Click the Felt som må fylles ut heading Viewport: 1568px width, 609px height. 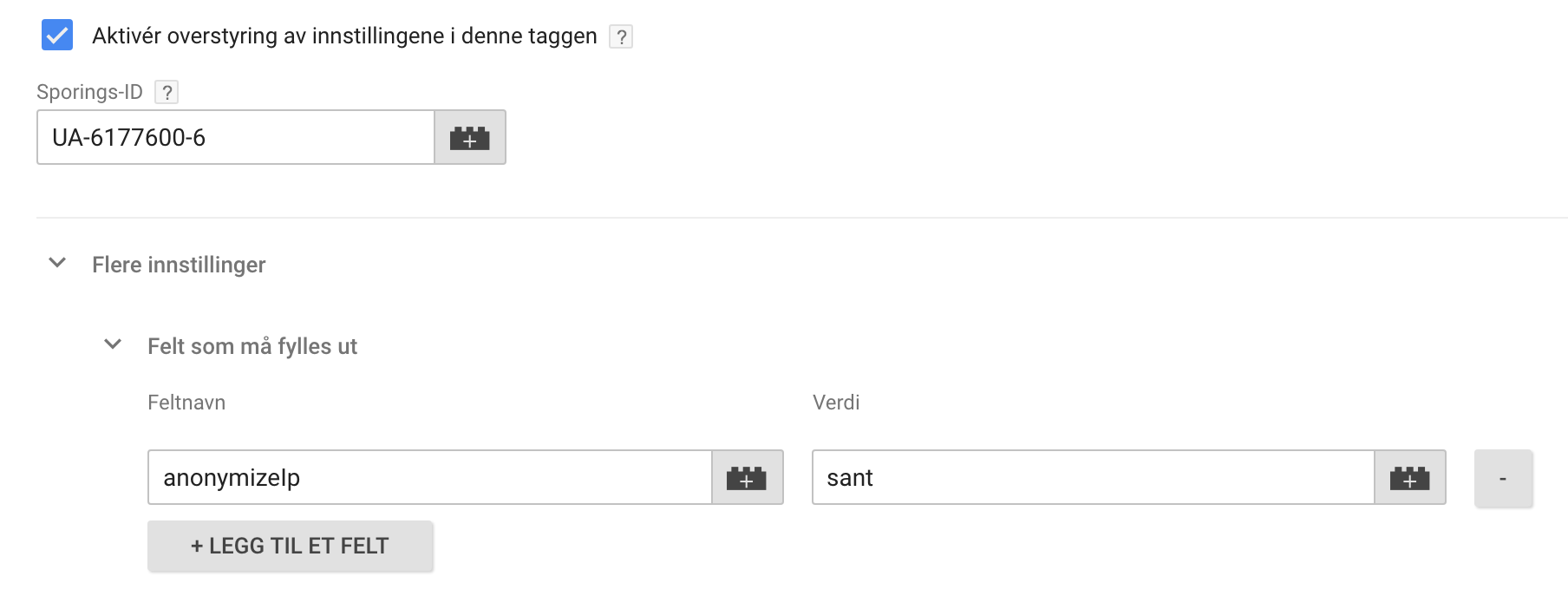(252, 346)
